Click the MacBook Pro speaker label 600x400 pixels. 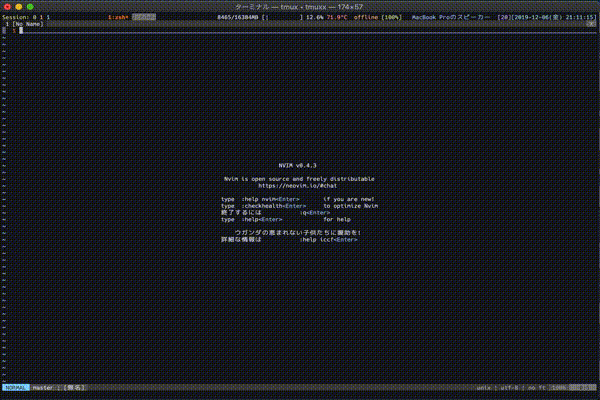[450, 17]
